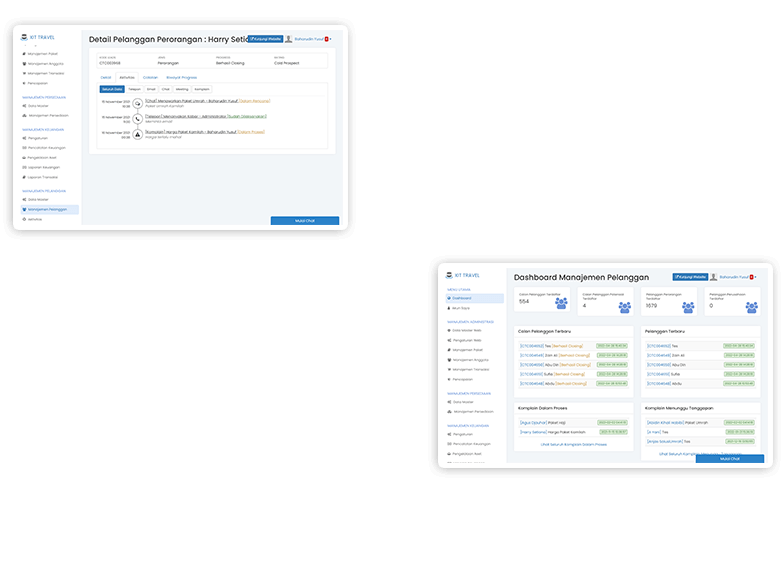
Task: Open the Lihat Seluruh Komplain Dalam Proses link
Action: click(x=573, y=444)
